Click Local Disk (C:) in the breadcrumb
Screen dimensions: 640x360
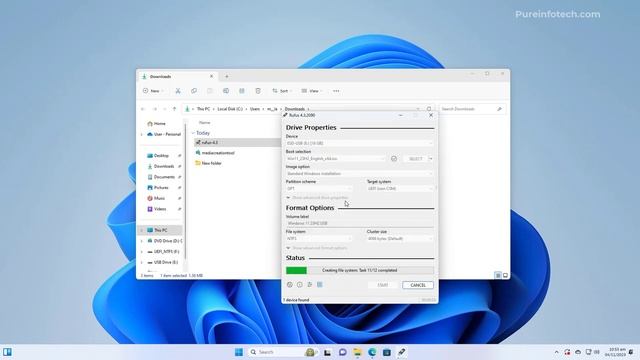[230, 109]
